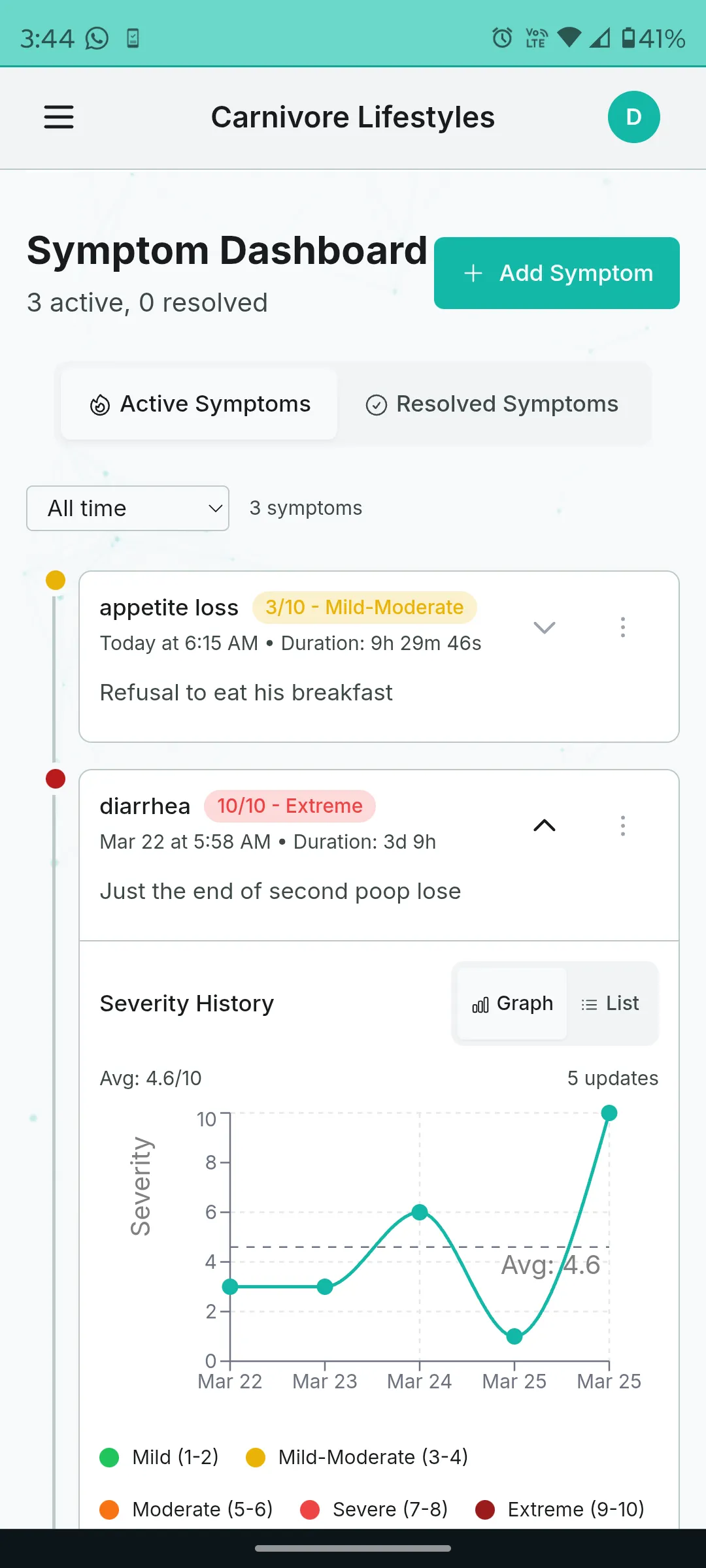
Task: Tap the WhatsApp status bar icon
Action: pos(97,39)
